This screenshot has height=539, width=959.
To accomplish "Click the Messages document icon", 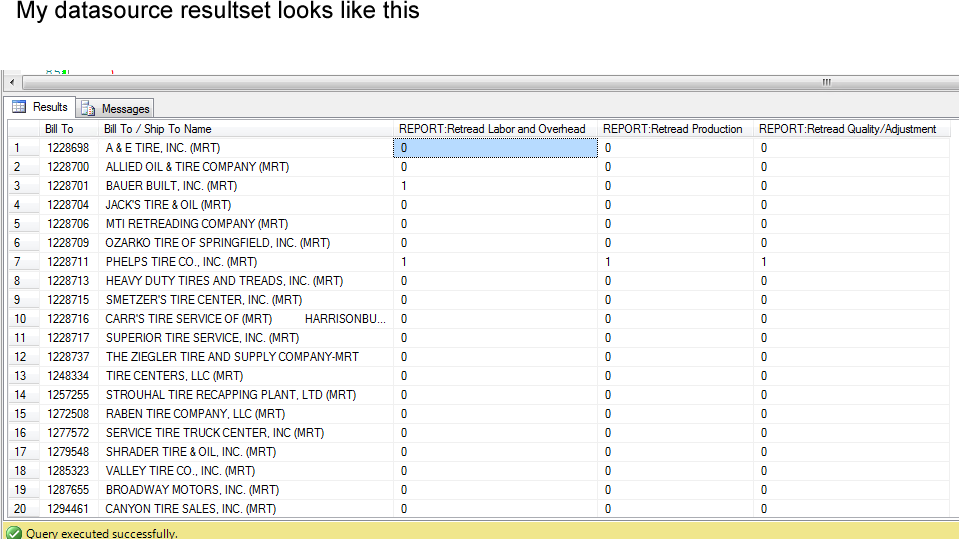I will [88, 108].
